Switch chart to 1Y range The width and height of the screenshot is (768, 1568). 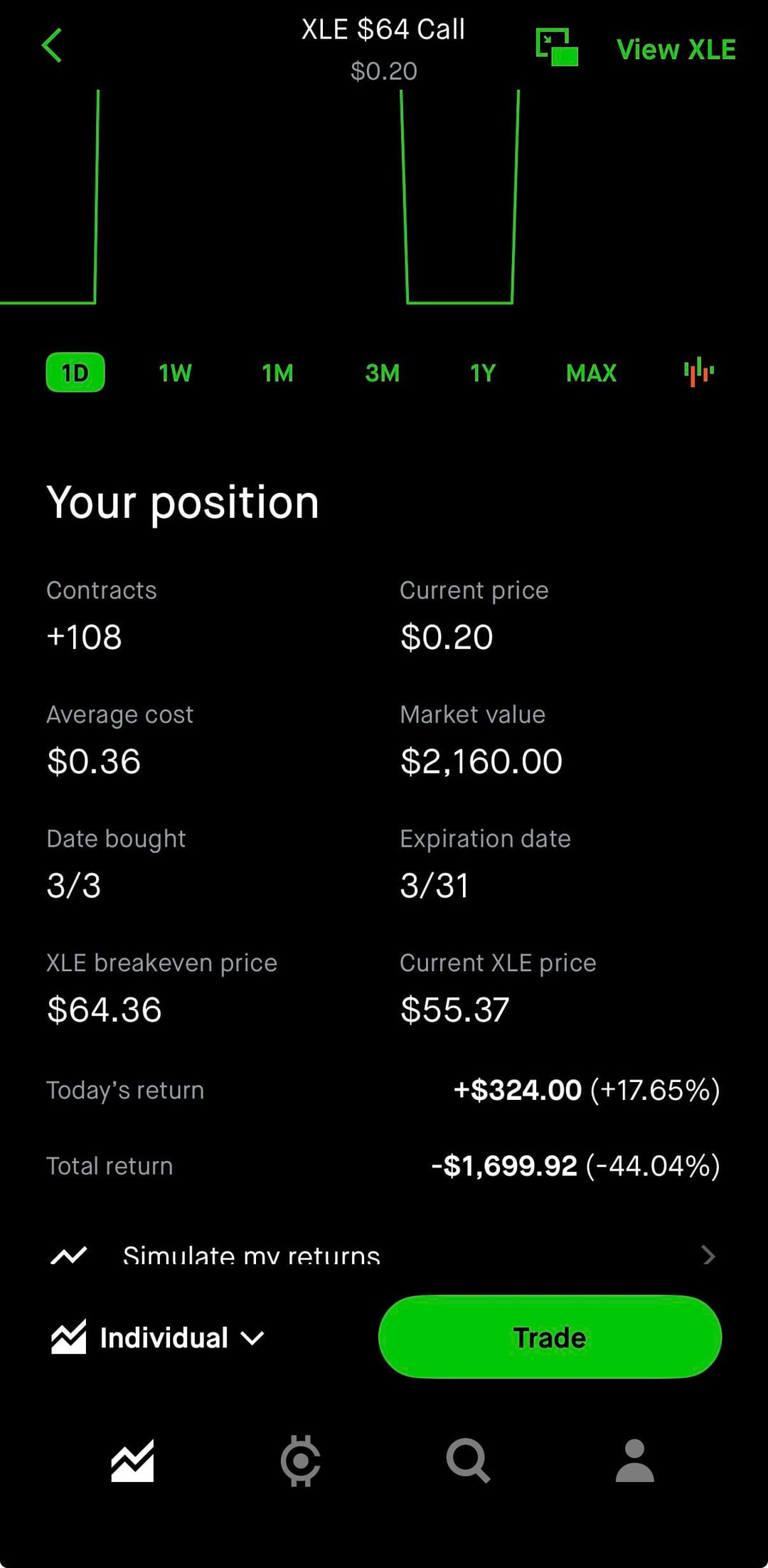483,373
